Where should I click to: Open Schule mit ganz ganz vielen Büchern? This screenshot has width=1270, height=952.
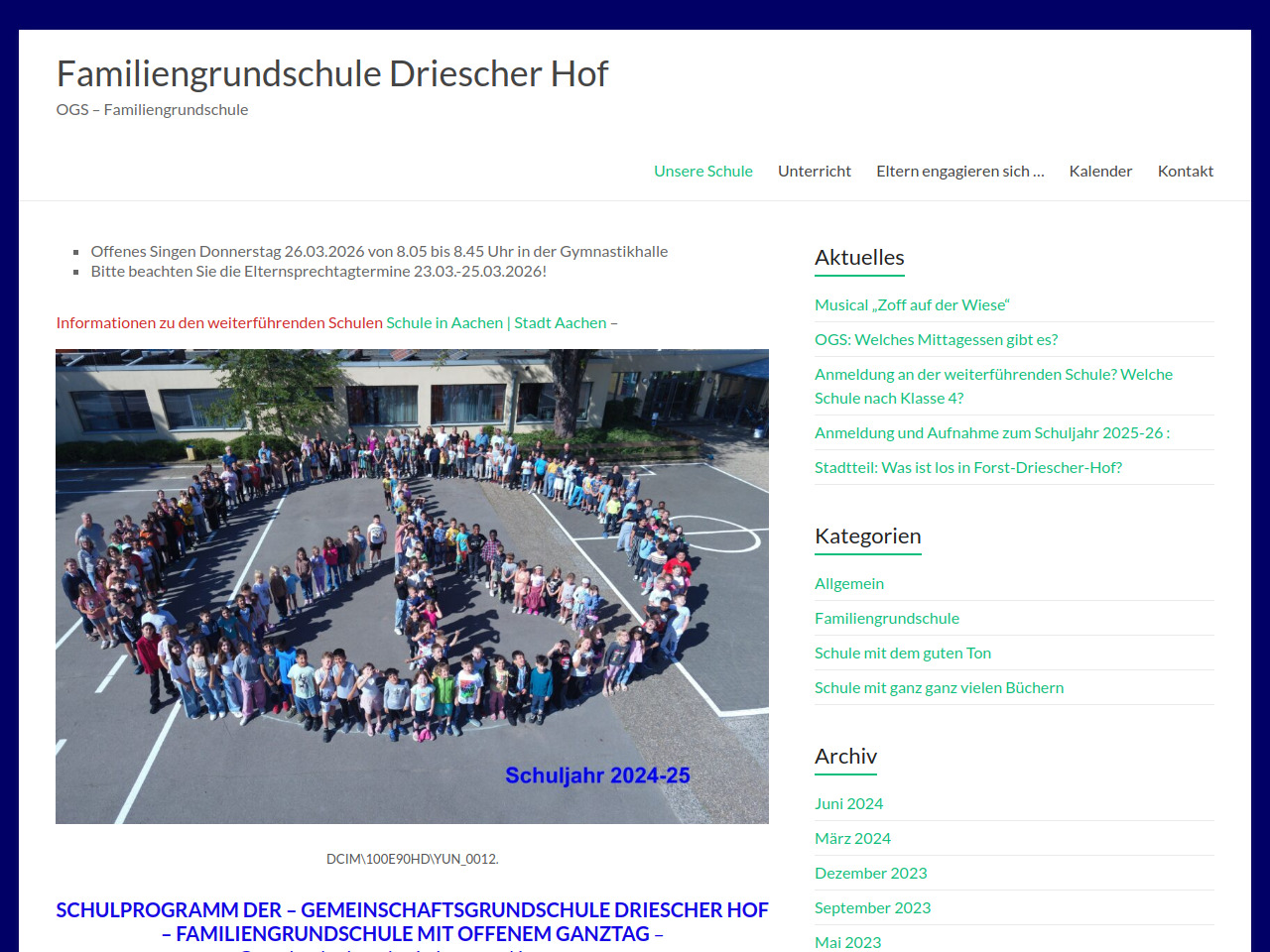point(939,687)
